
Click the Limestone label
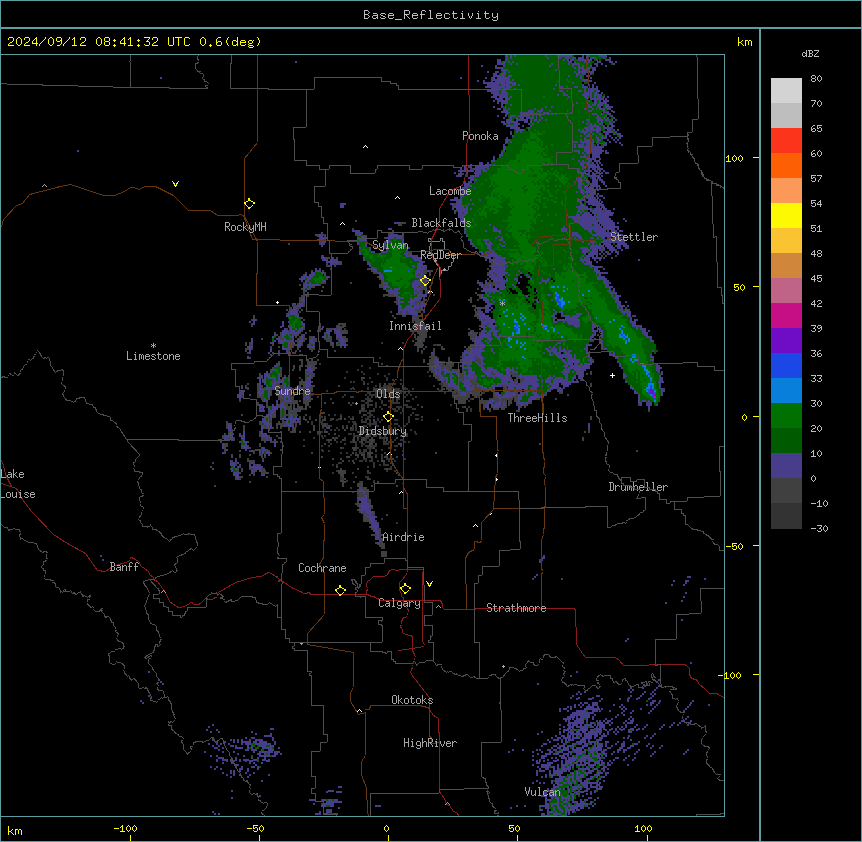point(153,356)
